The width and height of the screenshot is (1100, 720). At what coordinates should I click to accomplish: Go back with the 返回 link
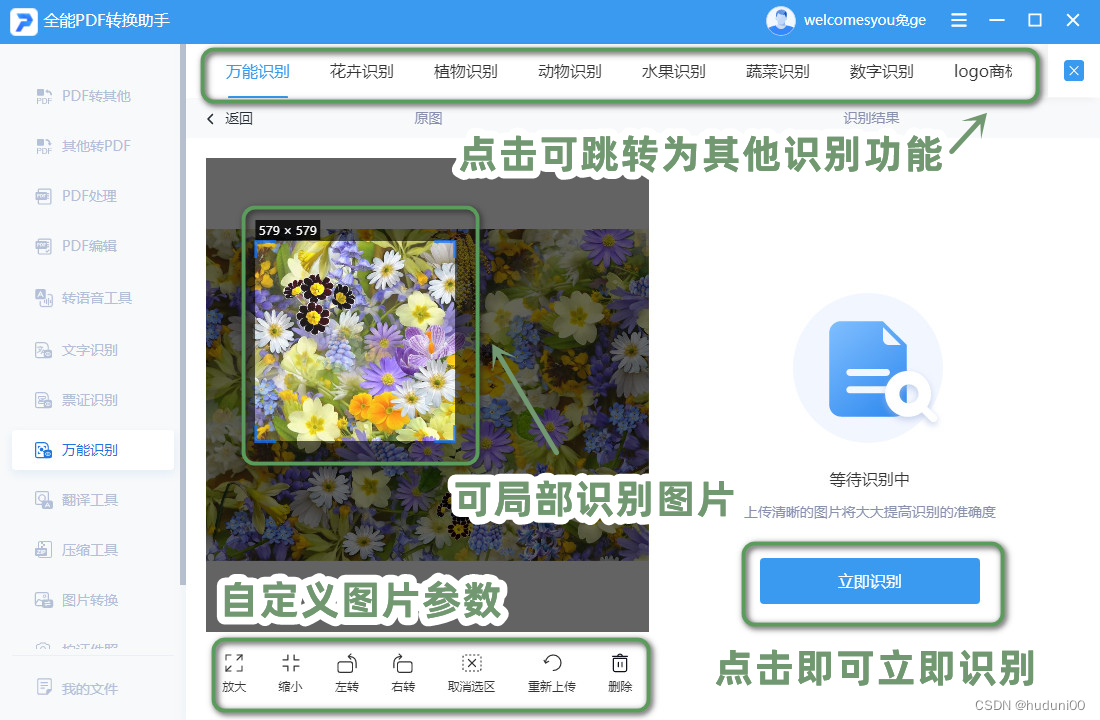click(x=231, y=119)
